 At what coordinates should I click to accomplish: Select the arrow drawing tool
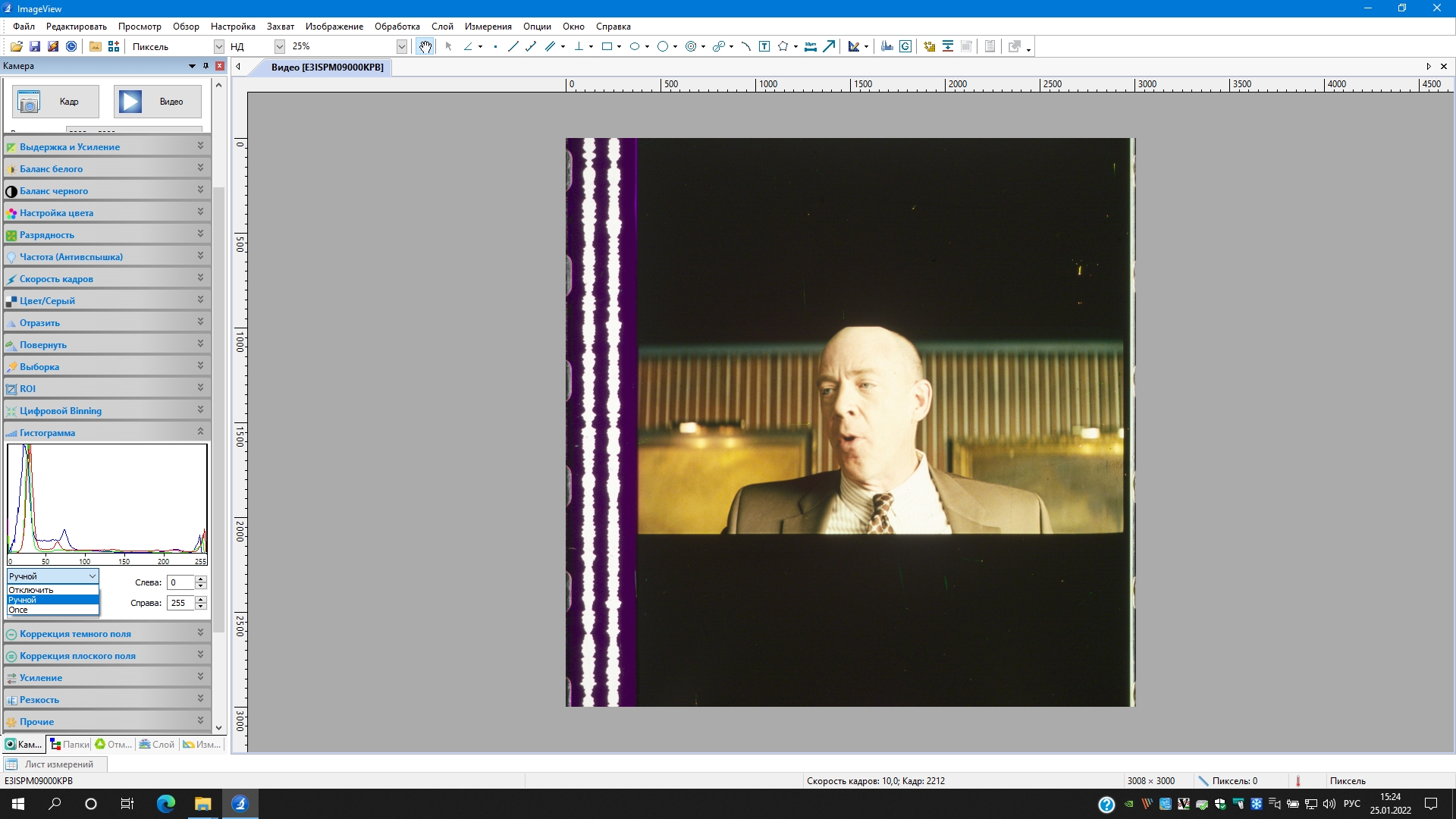coord(830,46)
